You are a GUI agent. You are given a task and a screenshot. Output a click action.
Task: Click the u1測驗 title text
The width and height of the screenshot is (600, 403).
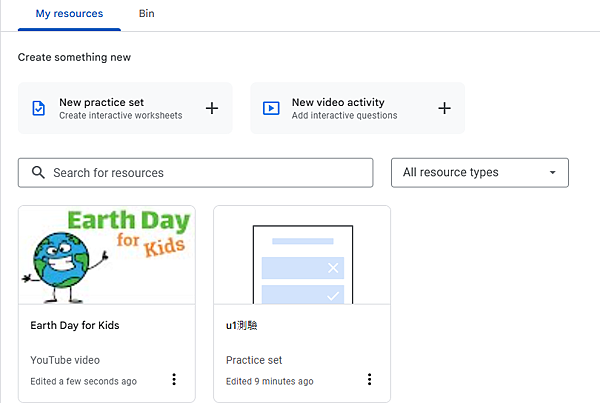coord(241,325)
